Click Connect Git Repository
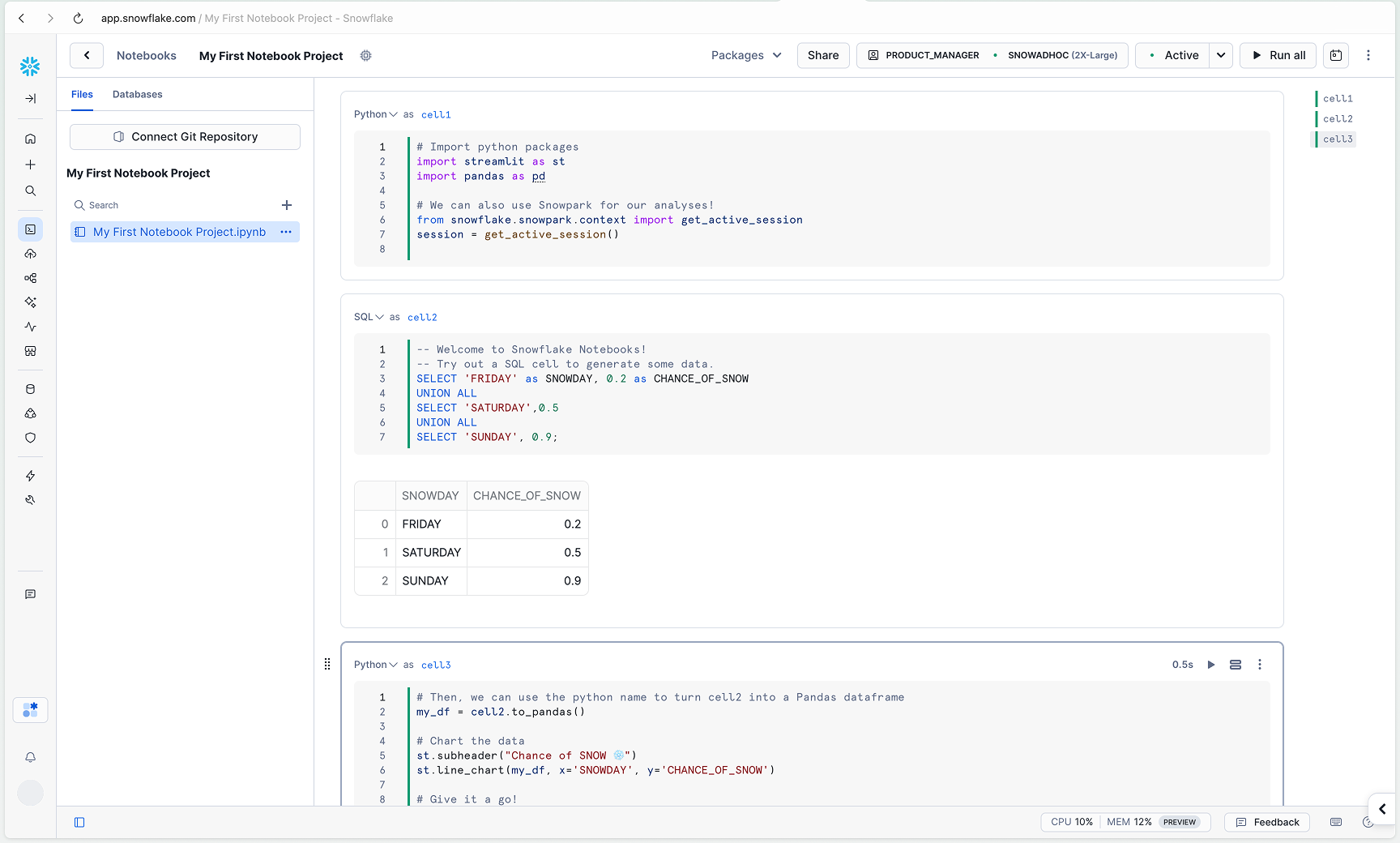This screenshot has width=1400, height=843. click(184, 136)
